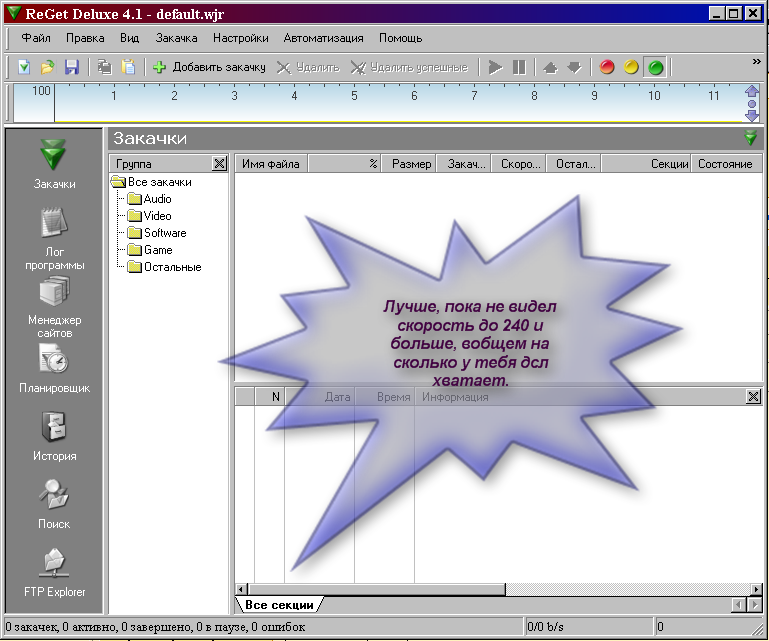Select the green traffic light mode
This screenshot has width=769, height=641.
pyautogui.click(x=656, y=67)
